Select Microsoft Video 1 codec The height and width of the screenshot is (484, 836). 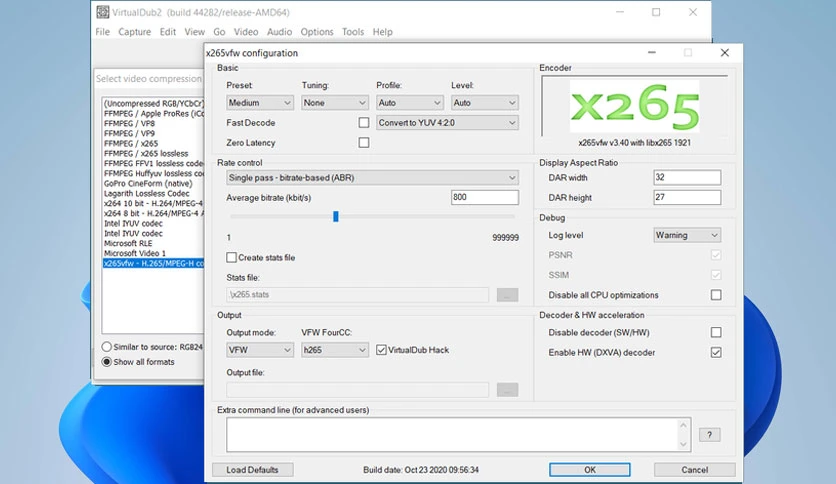click(x=153, y=253)
